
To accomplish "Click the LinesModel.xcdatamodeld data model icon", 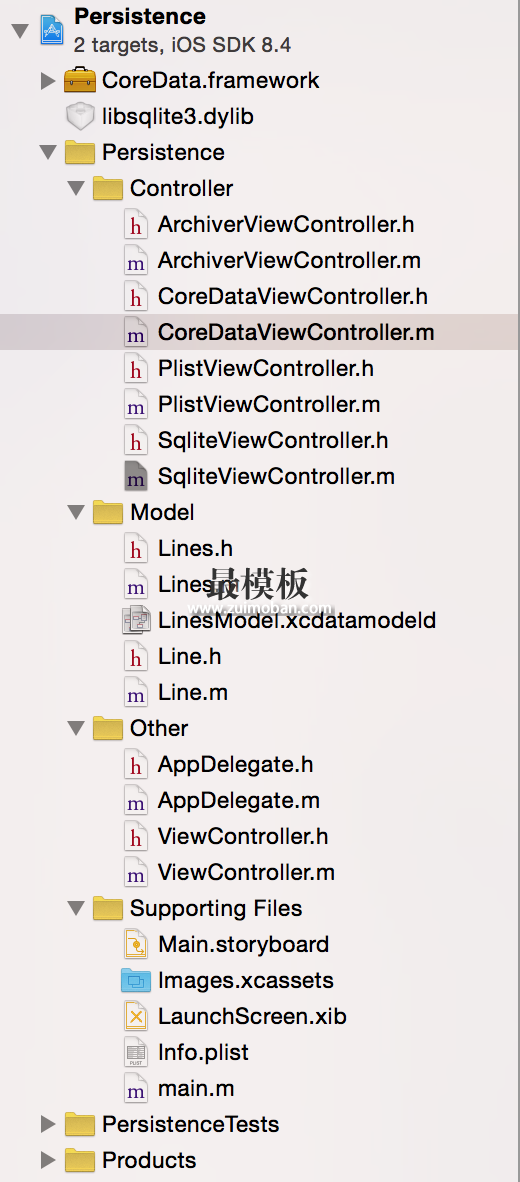I will (136, 620).
